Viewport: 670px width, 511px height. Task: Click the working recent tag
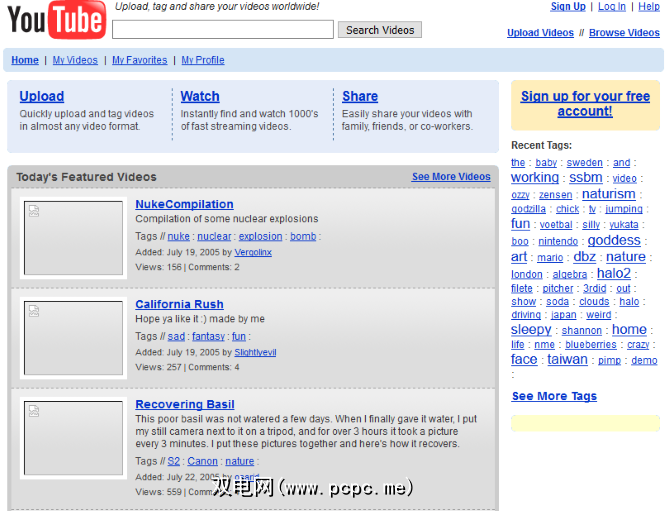tap(535, 177)
